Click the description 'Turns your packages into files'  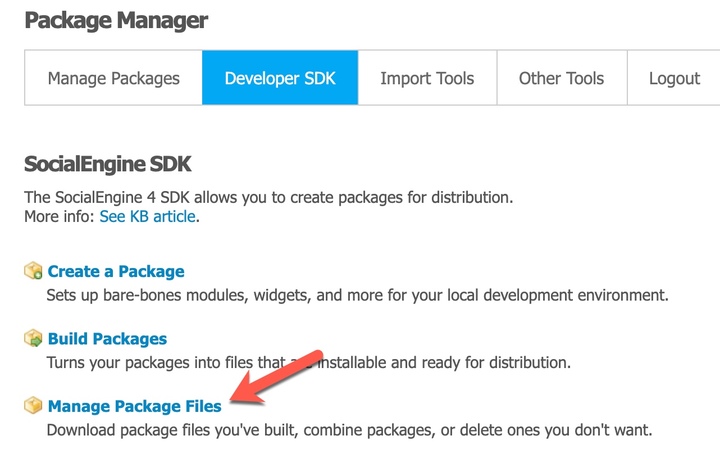(150, 363)
